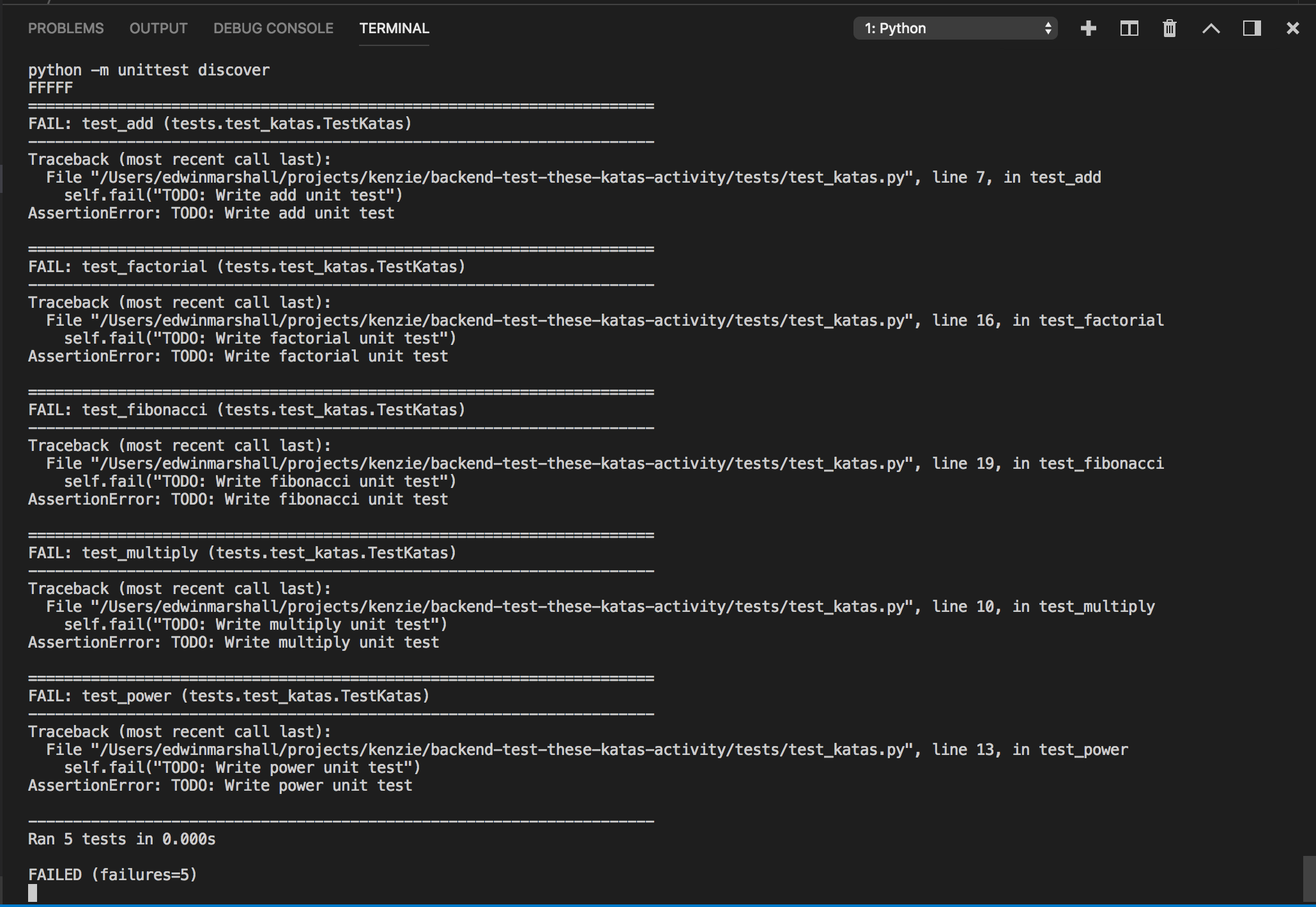Move panel to the right side

[x=1251, y=28]
